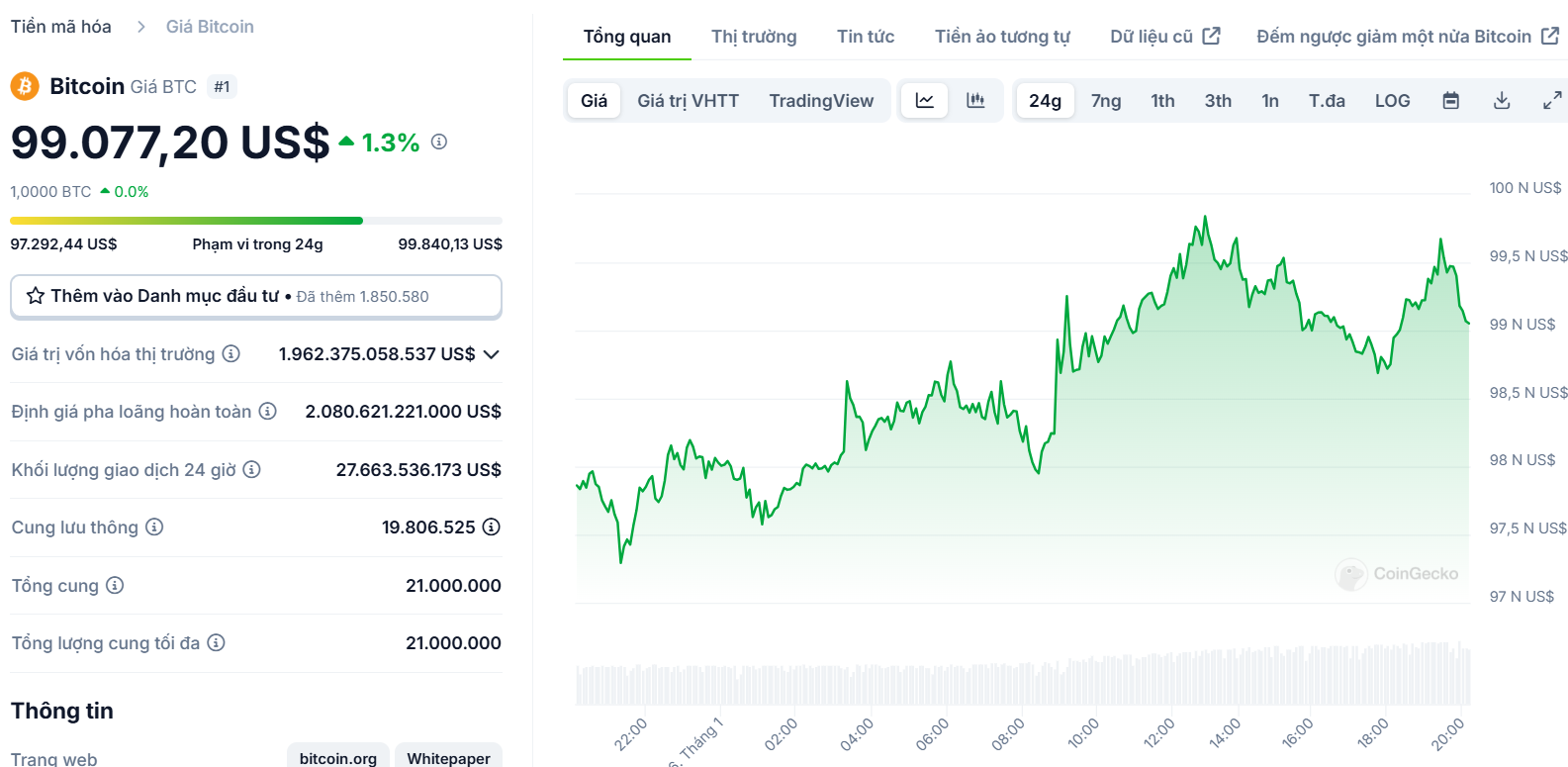1568x767 pixels.
Task: Click the orange Bitcoin logo icon
Action: click(25, 86)
